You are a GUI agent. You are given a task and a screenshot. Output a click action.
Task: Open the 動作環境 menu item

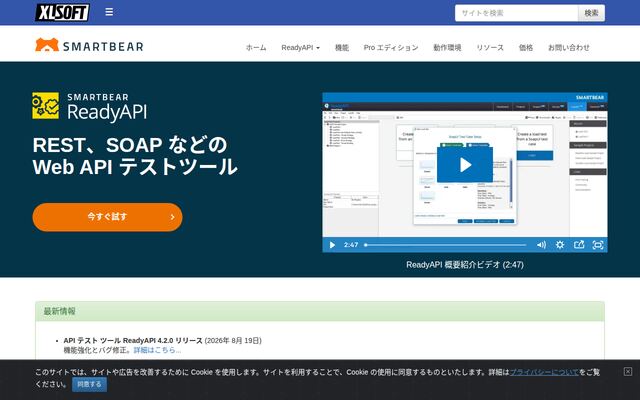pos(447,47)
